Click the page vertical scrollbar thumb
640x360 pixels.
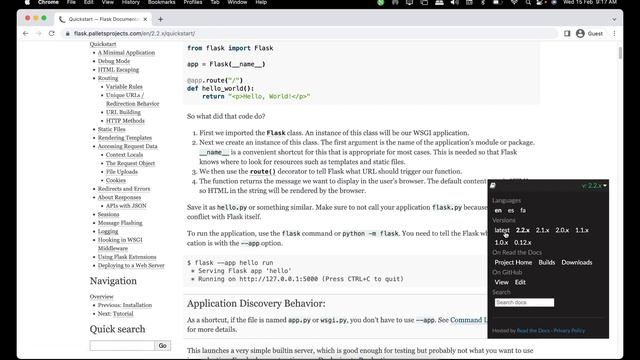620,53
